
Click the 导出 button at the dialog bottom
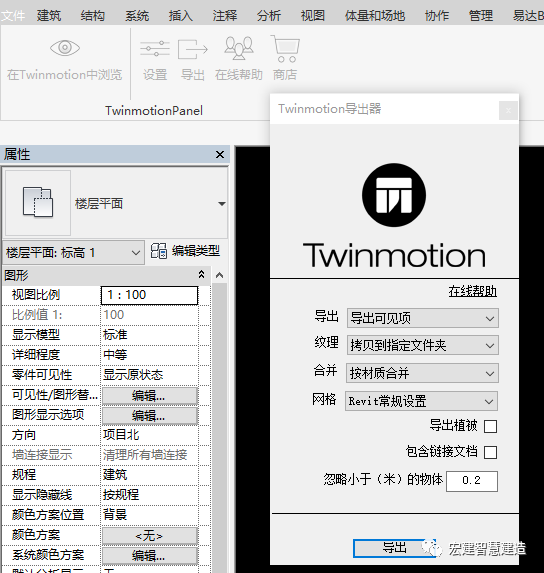[394, 548]
